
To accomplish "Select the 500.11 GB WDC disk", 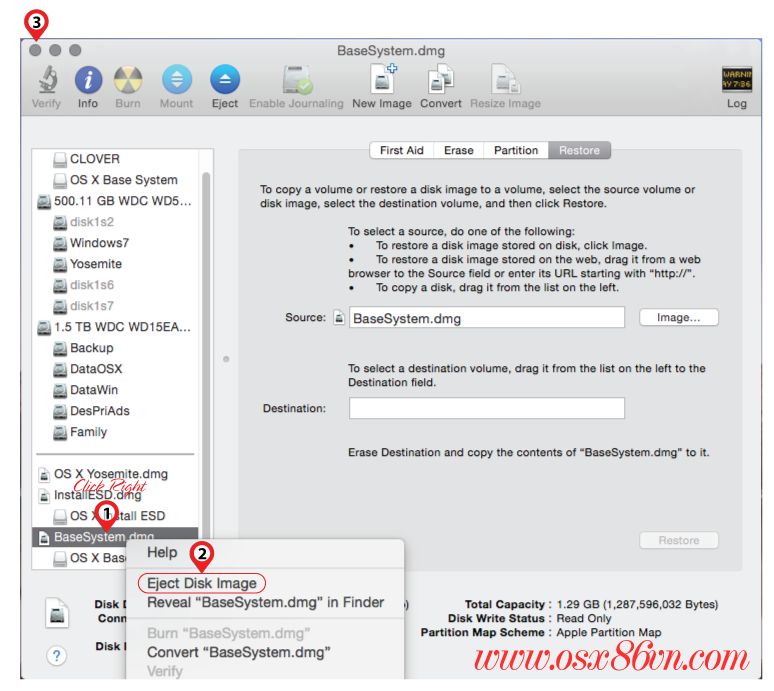I will click(116, 201).
